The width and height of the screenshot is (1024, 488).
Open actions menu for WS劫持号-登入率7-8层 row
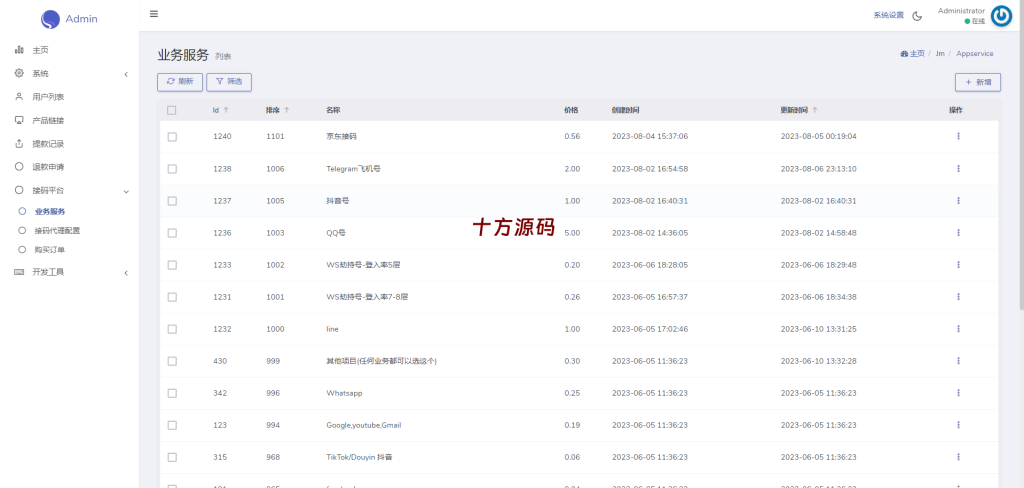point(958,297)
